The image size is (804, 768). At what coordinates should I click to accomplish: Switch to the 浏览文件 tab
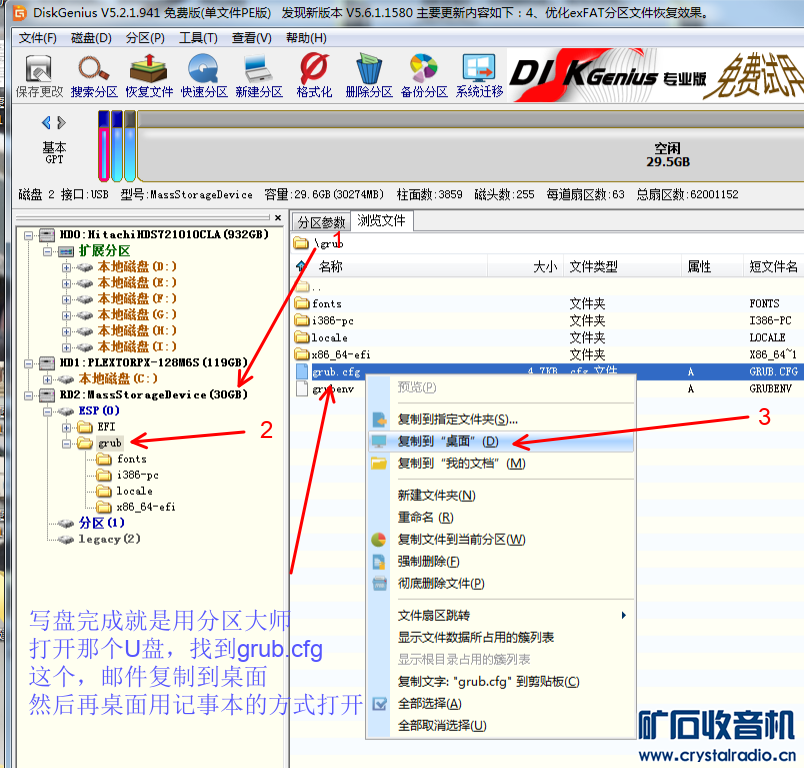pos(381,220)
